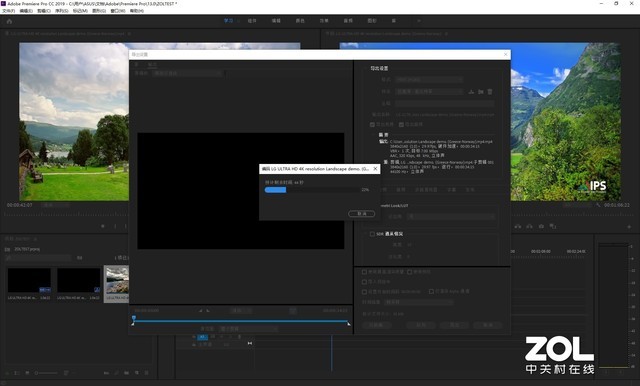Click the Home icon in workspace bar
The image size is (640, 386).
pos(9,21)
